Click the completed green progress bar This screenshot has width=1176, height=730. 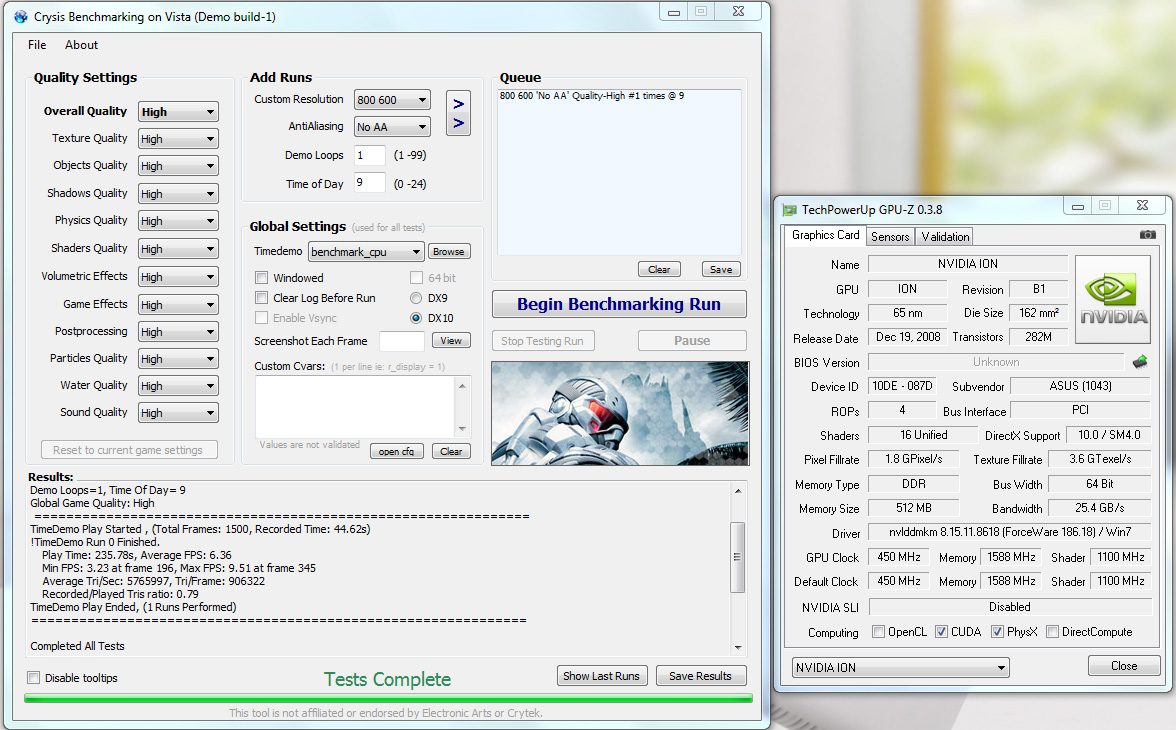pos(388,698)
